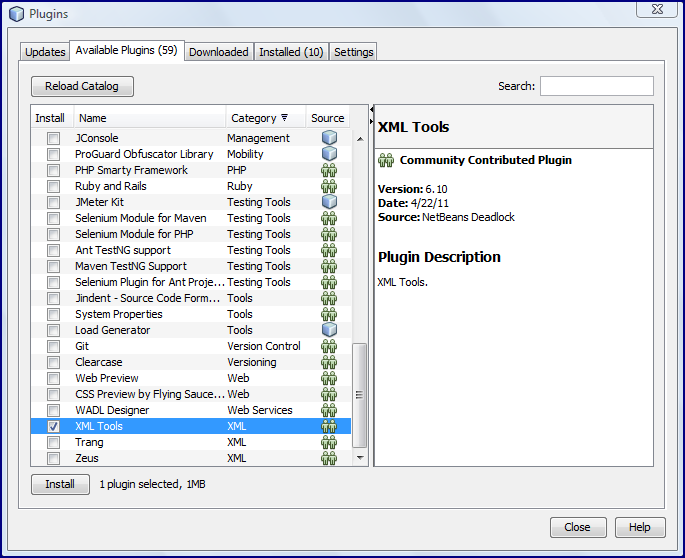Tick the Web Preview install checkbox

pos(53,378)
